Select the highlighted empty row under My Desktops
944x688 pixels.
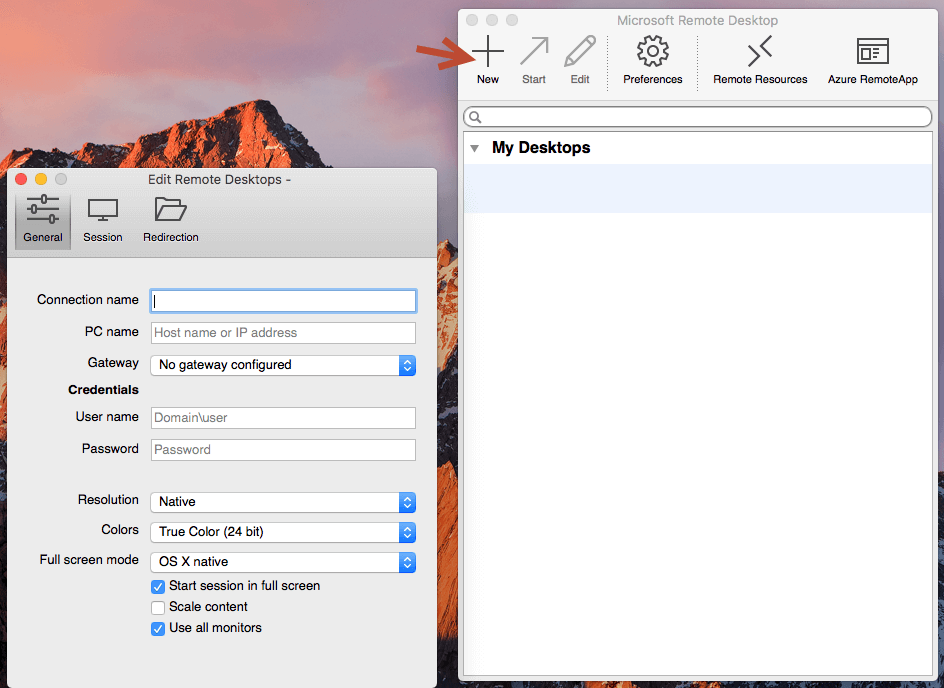click(x=698, y=188)
